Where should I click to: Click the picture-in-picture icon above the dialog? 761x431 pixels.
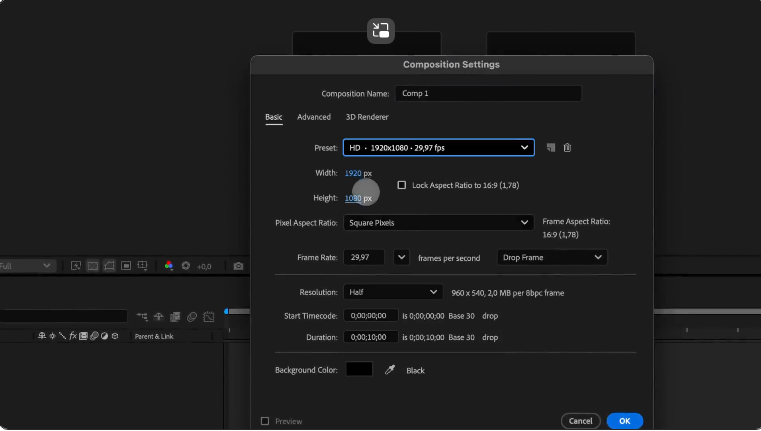[381, 31]
